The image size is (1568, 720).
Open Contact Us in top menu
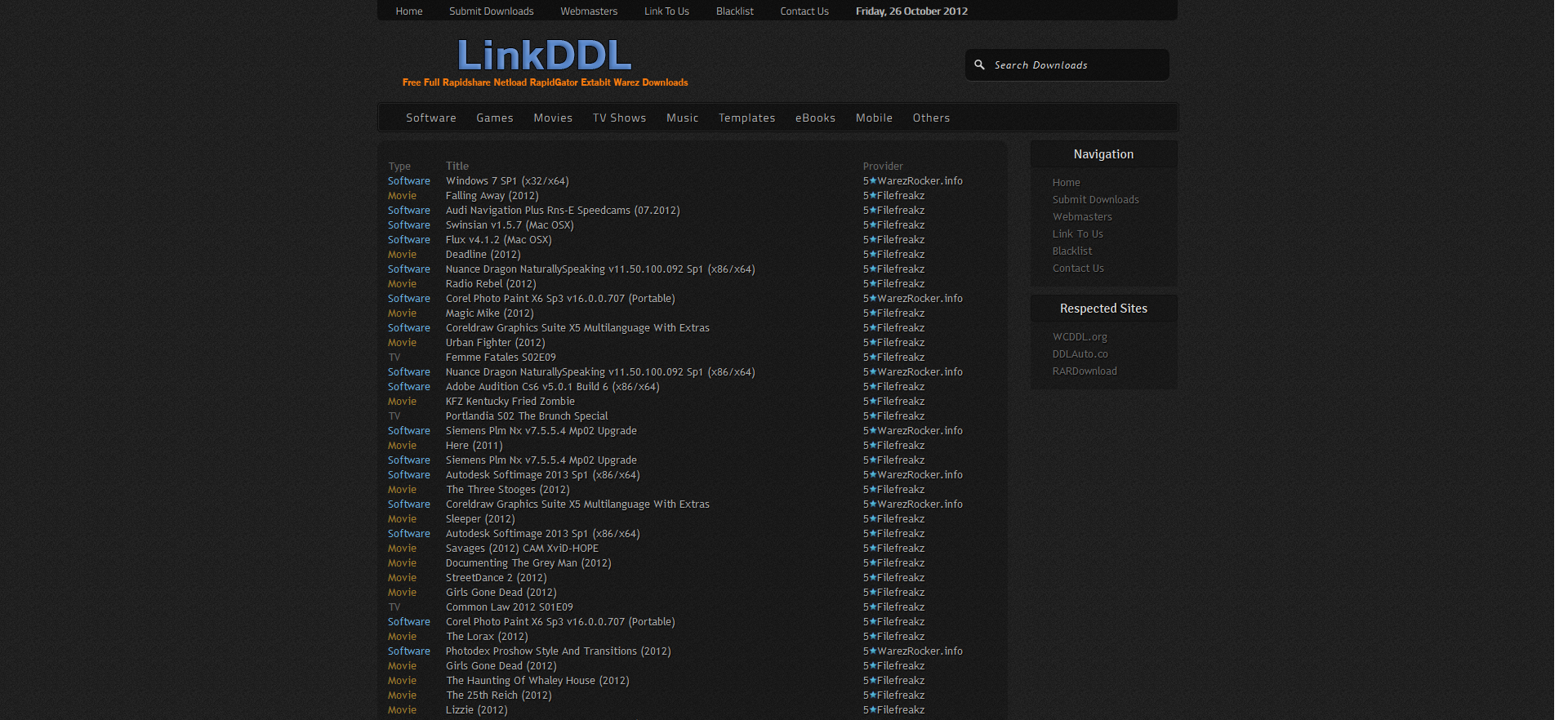(x=804, y=11)
